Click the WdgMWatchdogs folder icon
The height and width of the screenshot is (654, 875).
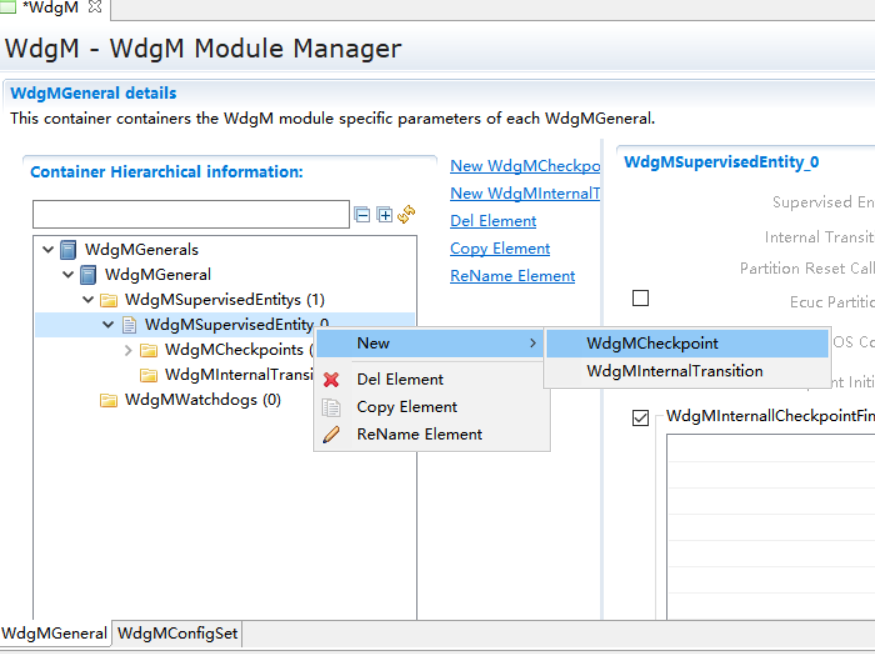tap(108, 400)
